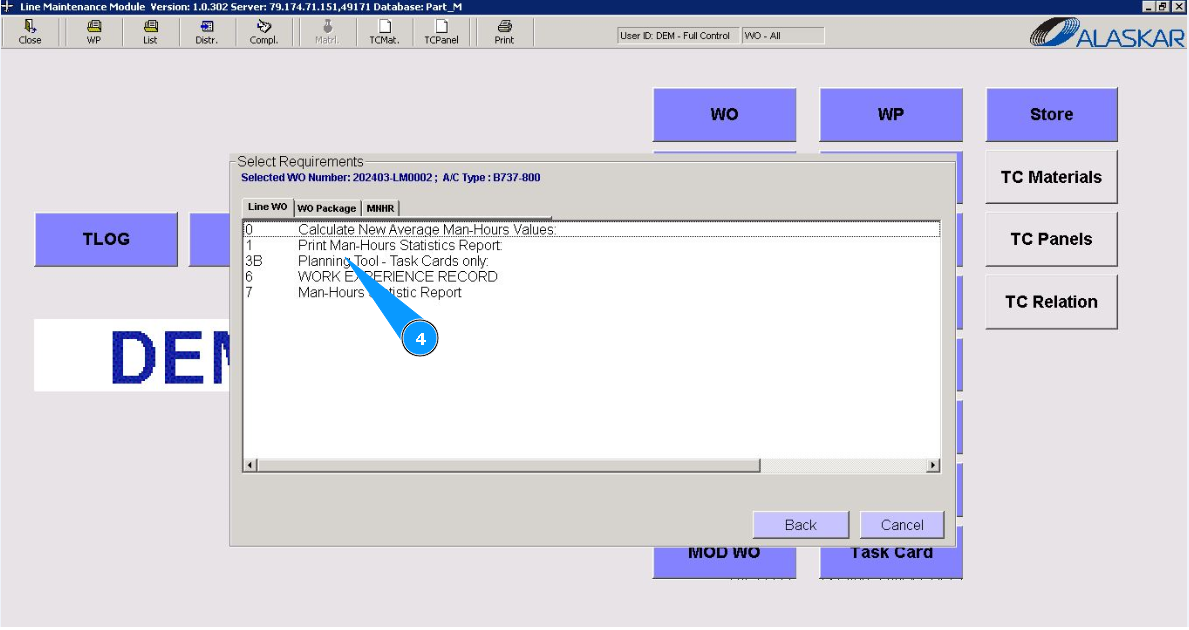Screen dimensions: 1189x630
Task: Open the Task Card button
Action: (891, 563)
